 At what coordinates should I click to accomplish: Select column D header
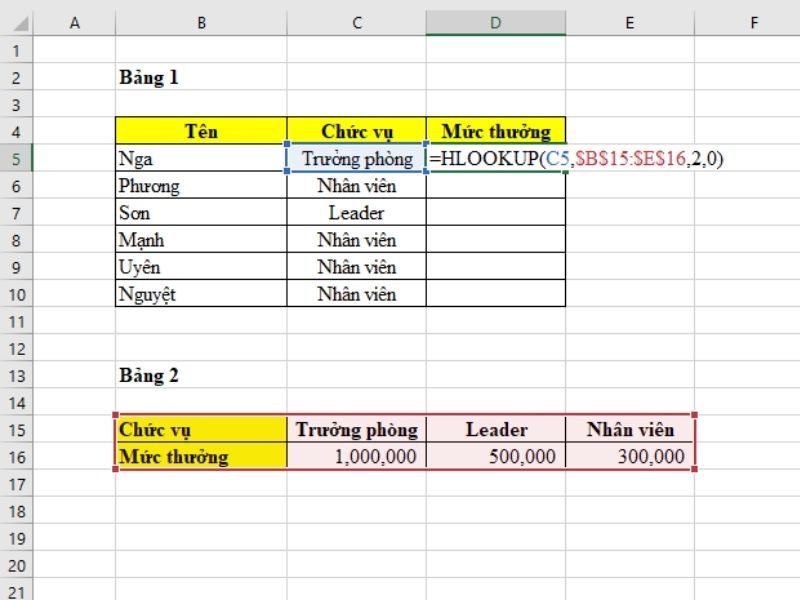pos(495,22)
